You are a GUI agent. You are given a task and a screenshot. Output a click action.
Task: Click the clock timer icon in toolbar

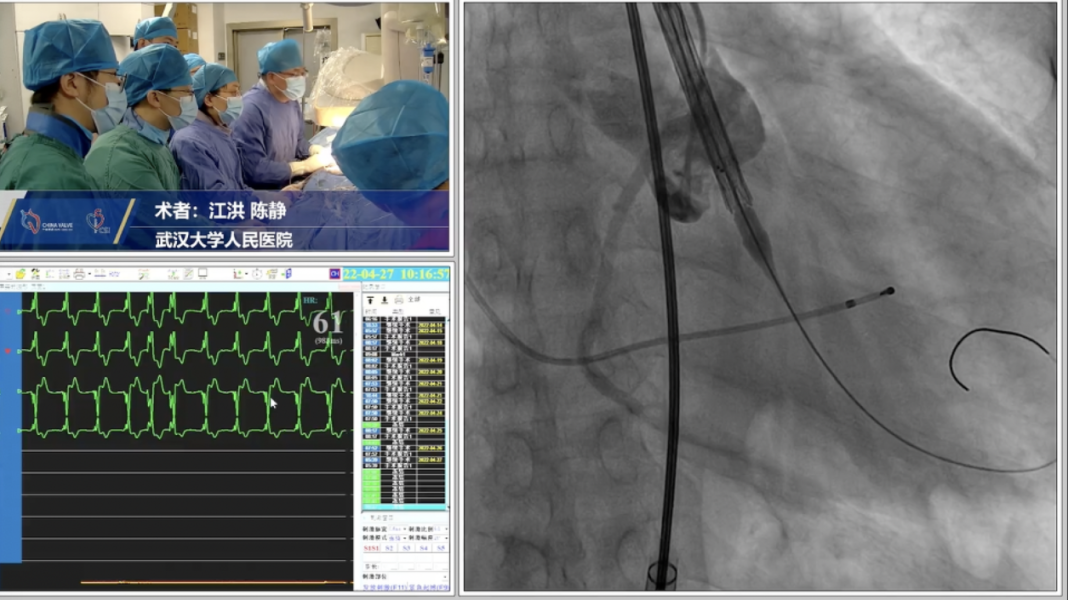click(257, 274)
